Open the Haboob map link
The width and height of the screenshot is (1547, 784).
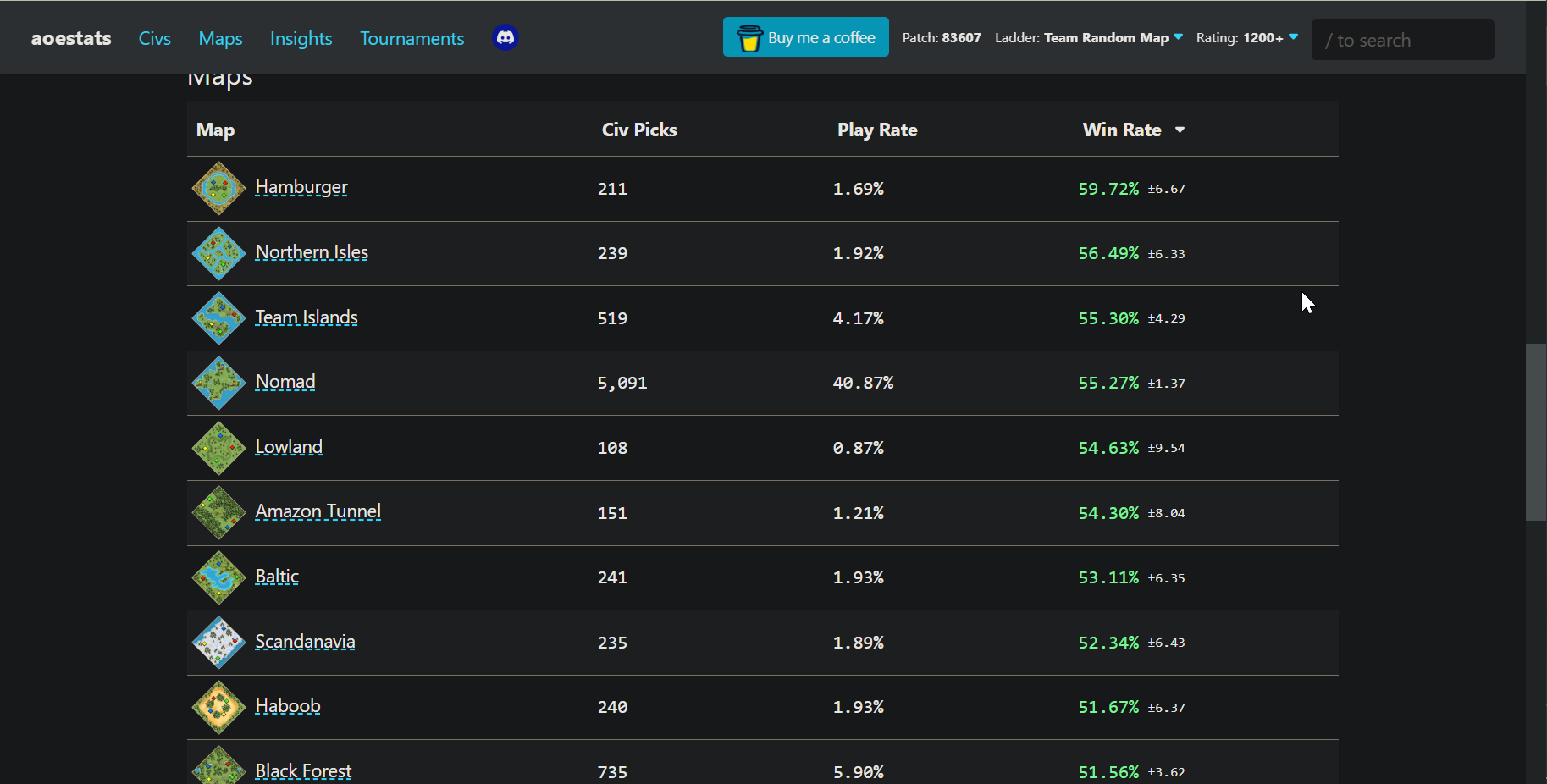pos(288,706)
